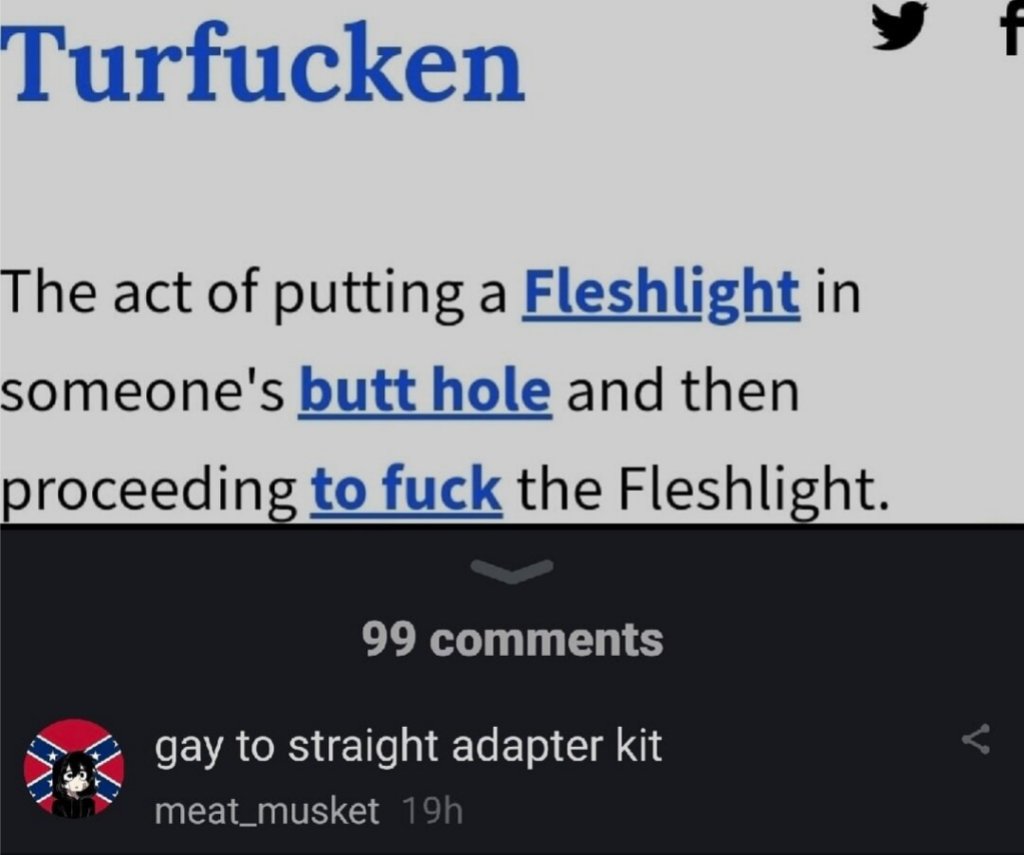Follow the underlined Fleshlight hyperlink
Screen dimensions: 1024x855
click(x=661, y=294)
